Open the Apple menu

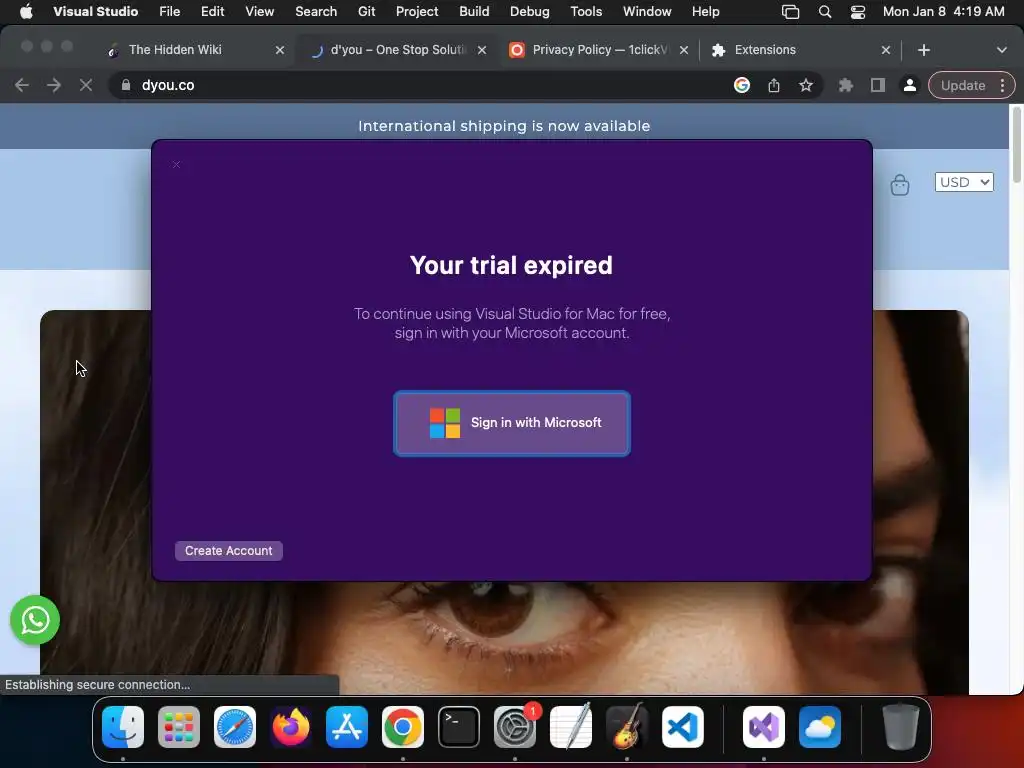pyautogui.click(x=26, y=12)
